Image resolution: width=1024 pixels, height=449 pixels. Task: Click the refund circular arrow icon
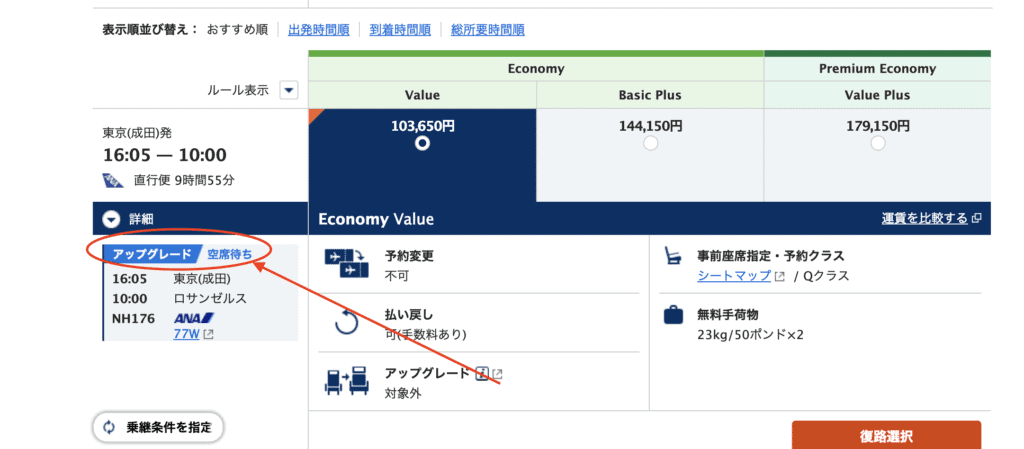346,323
